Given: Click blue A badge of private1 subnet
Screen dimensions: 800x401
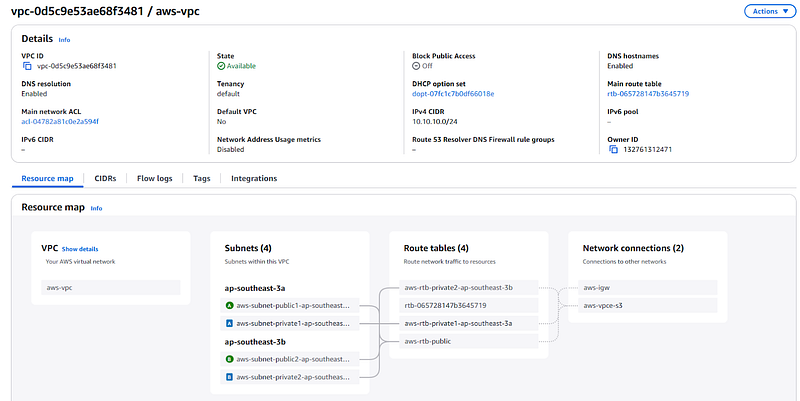Looking at the screenshot, I should 230,323.
